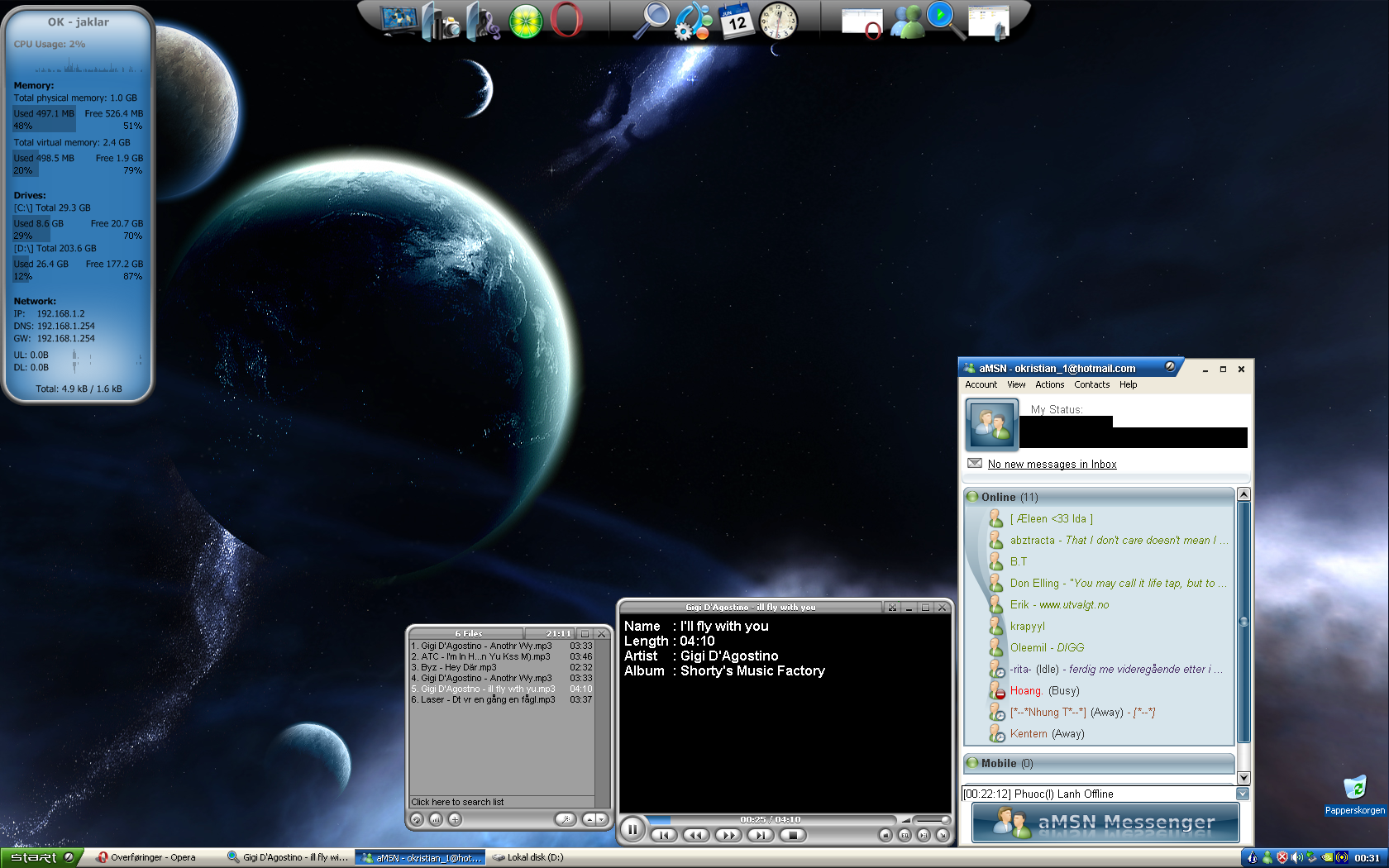
Task: Launch the red Opera icon in the dock
Action: [x=566, y=21]
